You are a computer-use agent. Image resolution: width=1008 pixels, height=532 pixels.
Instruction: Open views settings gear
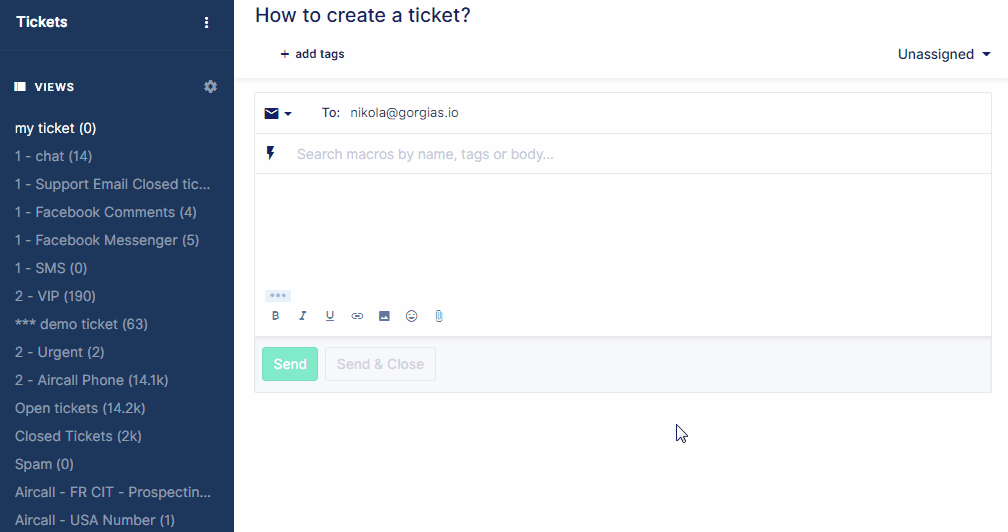click(x=210, y=87)
